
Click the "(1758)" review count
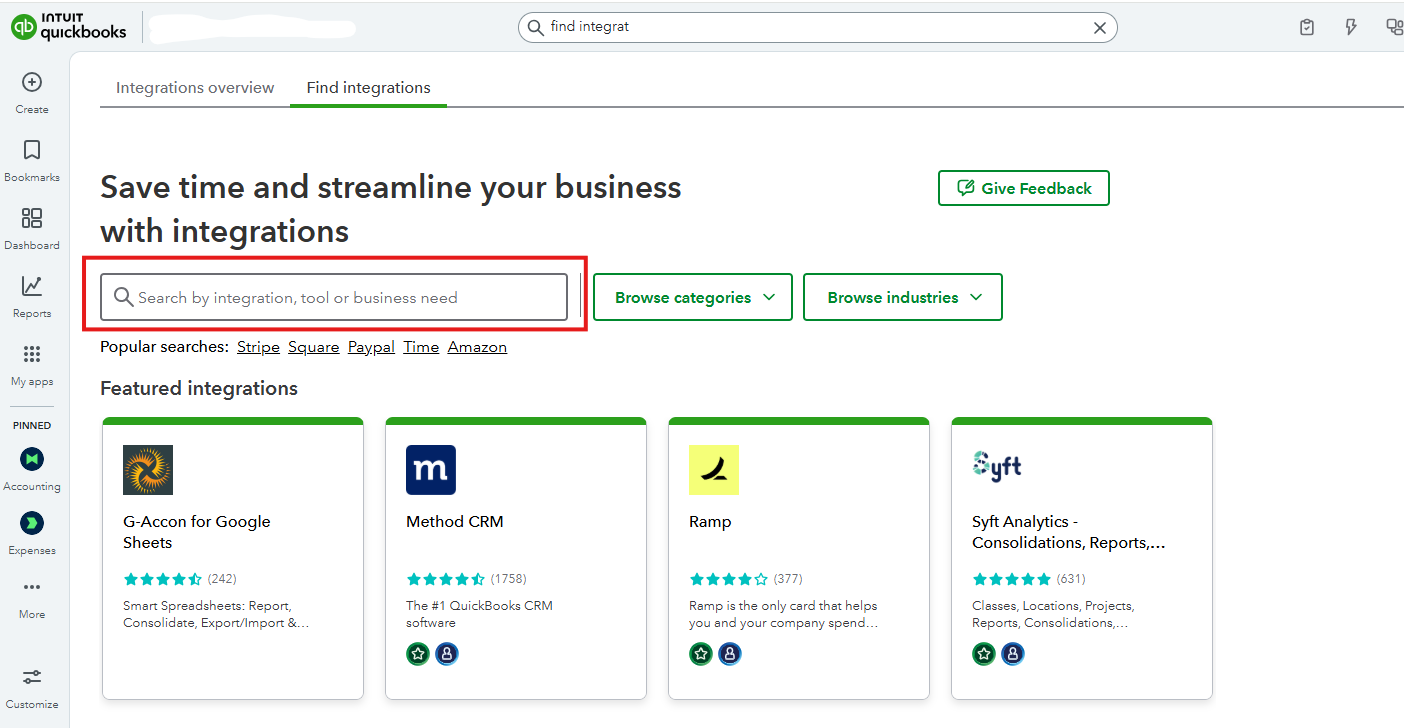point(508,579)
